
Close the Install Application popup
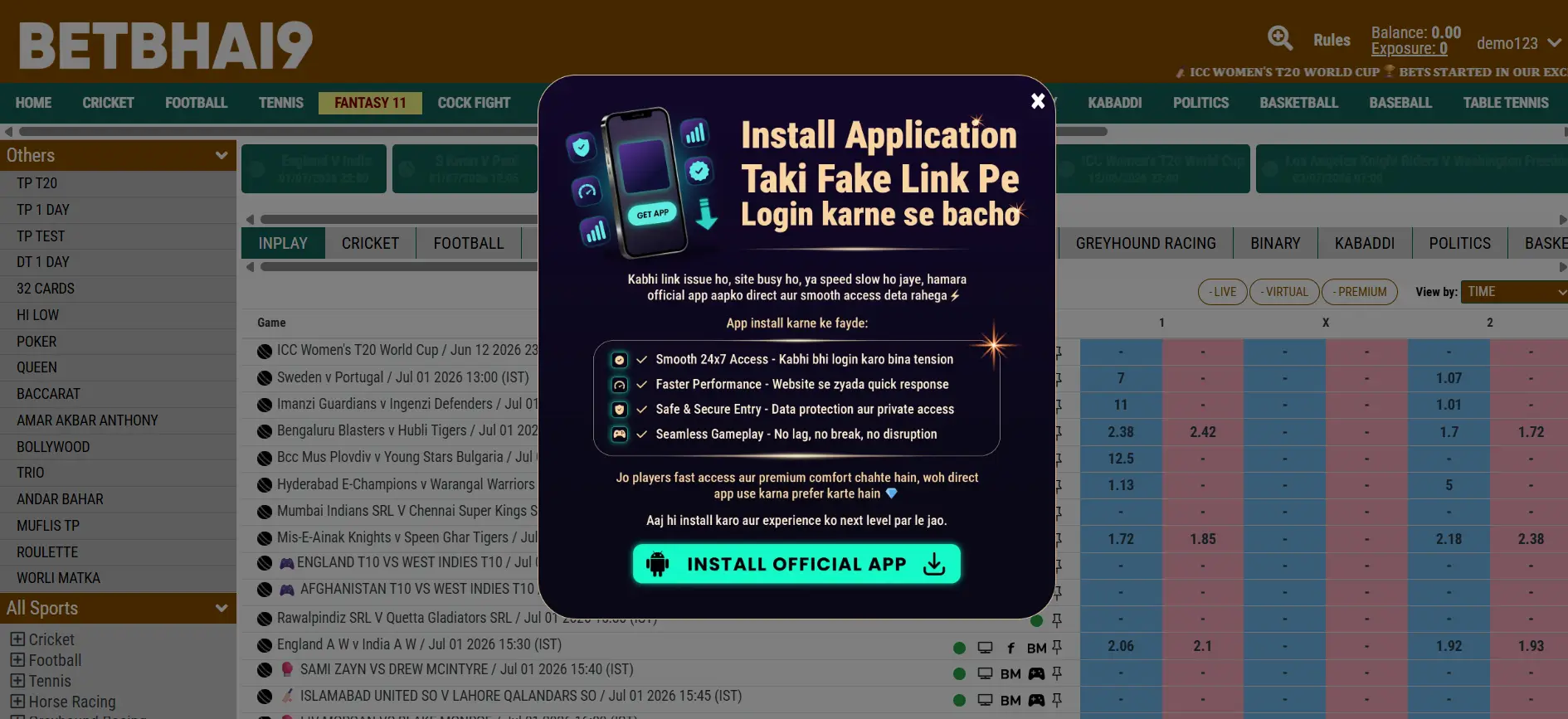tap(1037, 101)
